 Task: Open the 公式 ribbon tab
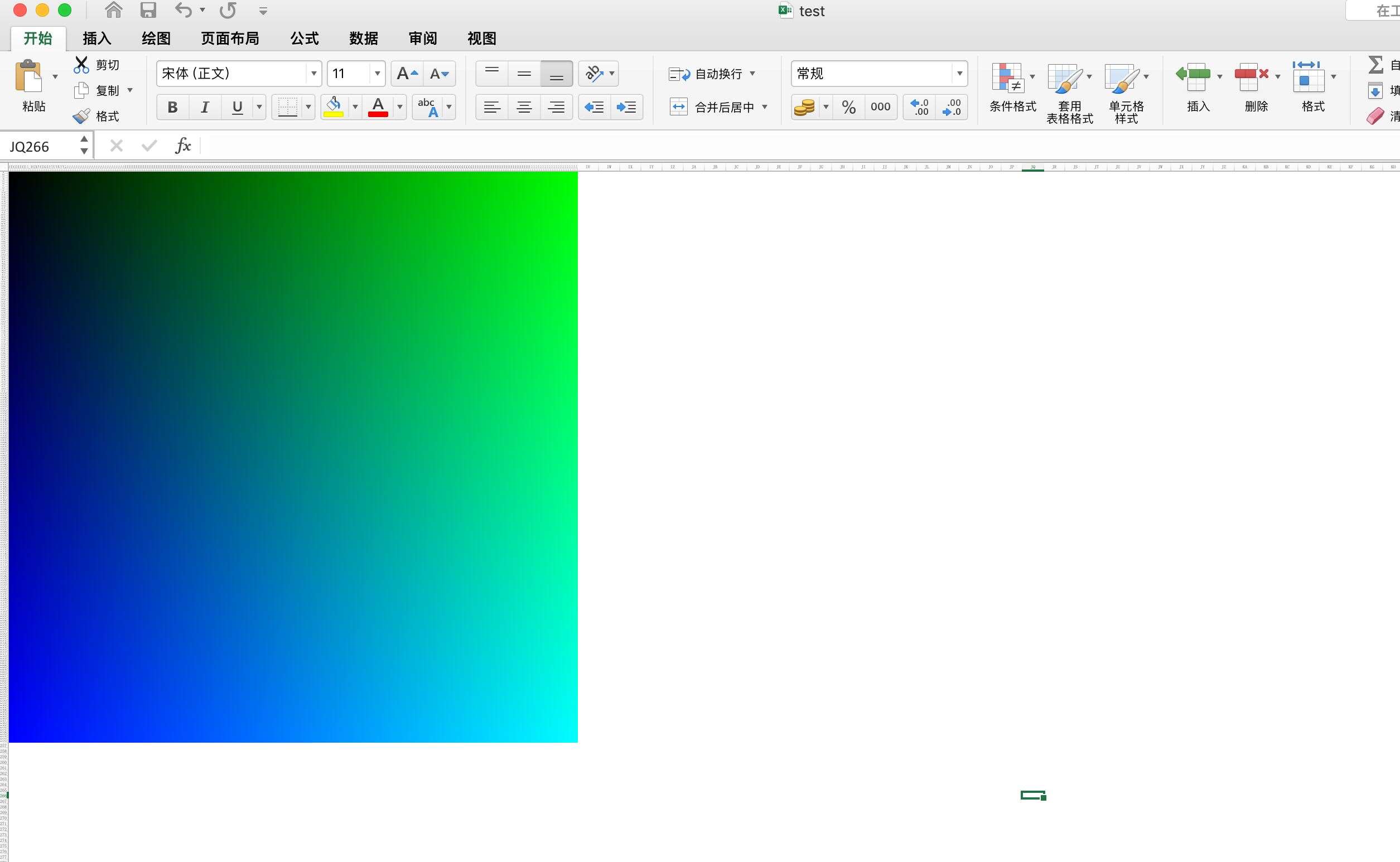[x=304, y=38]
